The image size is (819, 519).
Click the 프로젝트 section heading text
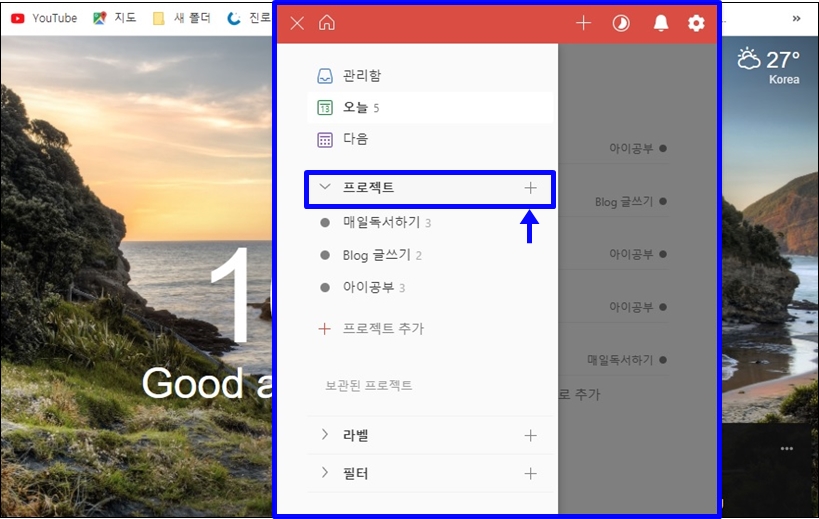(368, 187)
